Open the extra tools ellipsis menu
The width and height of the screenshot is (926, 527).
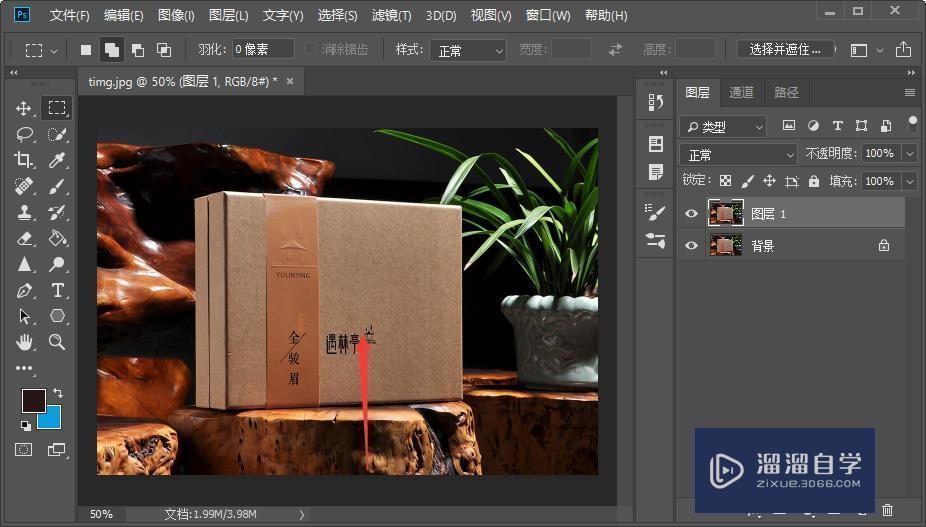coord(24,368)
